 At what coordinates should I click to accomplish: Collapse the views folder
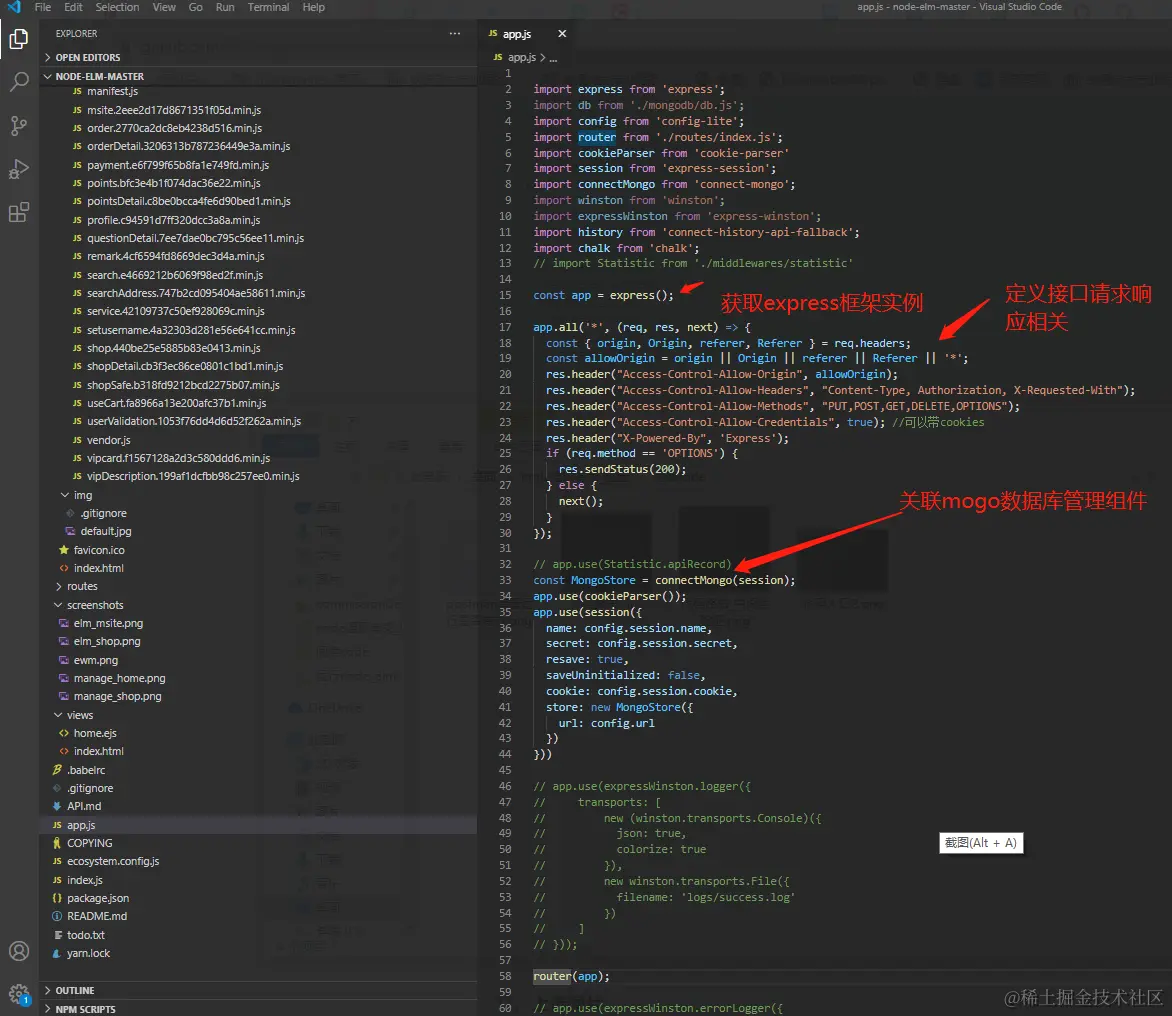point(80,715)
